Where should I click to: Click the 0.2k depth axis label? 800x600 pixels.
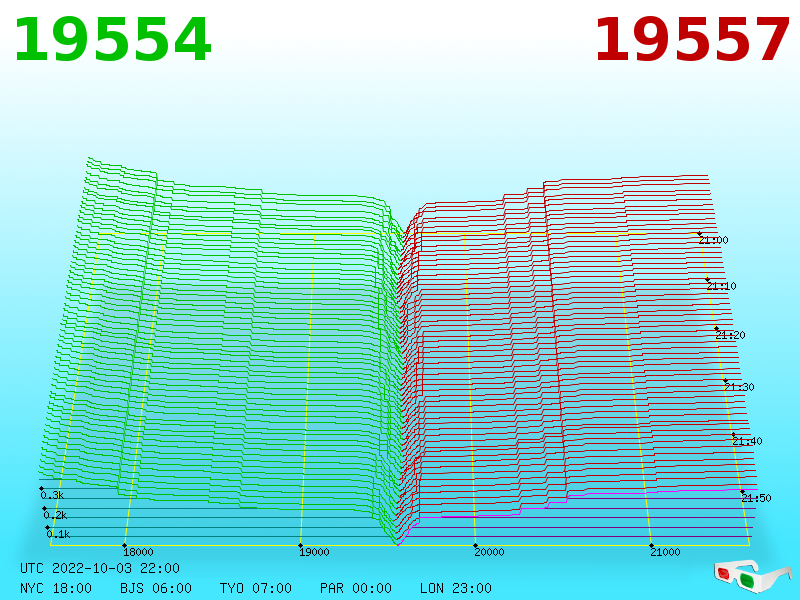pyautogui.click(x=55, y=515)
